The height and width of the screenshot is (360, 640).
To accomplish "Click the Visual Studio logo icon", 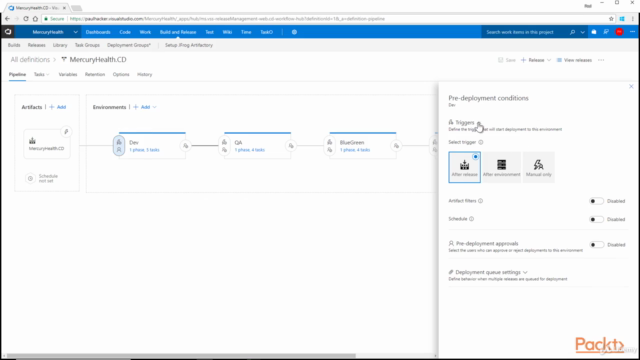I will (8, 32).
